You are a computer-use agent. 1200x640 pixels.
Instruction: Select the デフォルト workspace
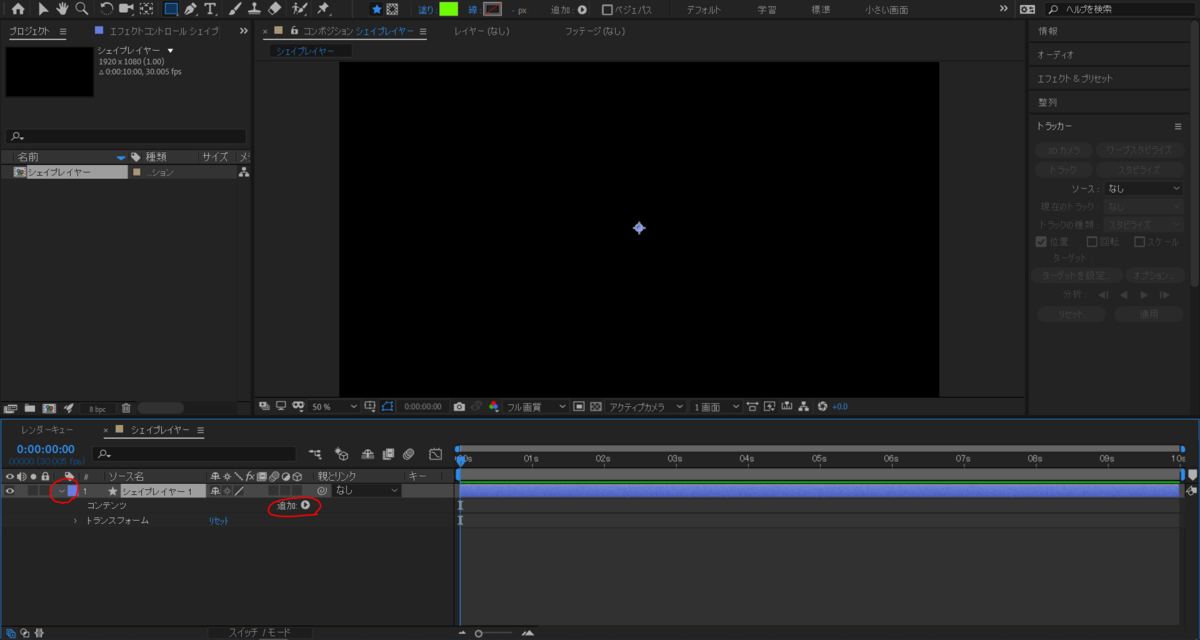tap(703, 10)
